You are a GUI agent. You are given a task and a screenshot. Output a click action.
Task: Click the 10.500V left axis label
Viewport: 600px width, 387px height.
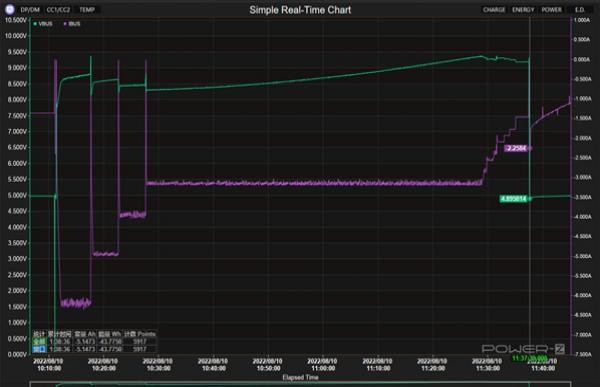tap(15, 20)
